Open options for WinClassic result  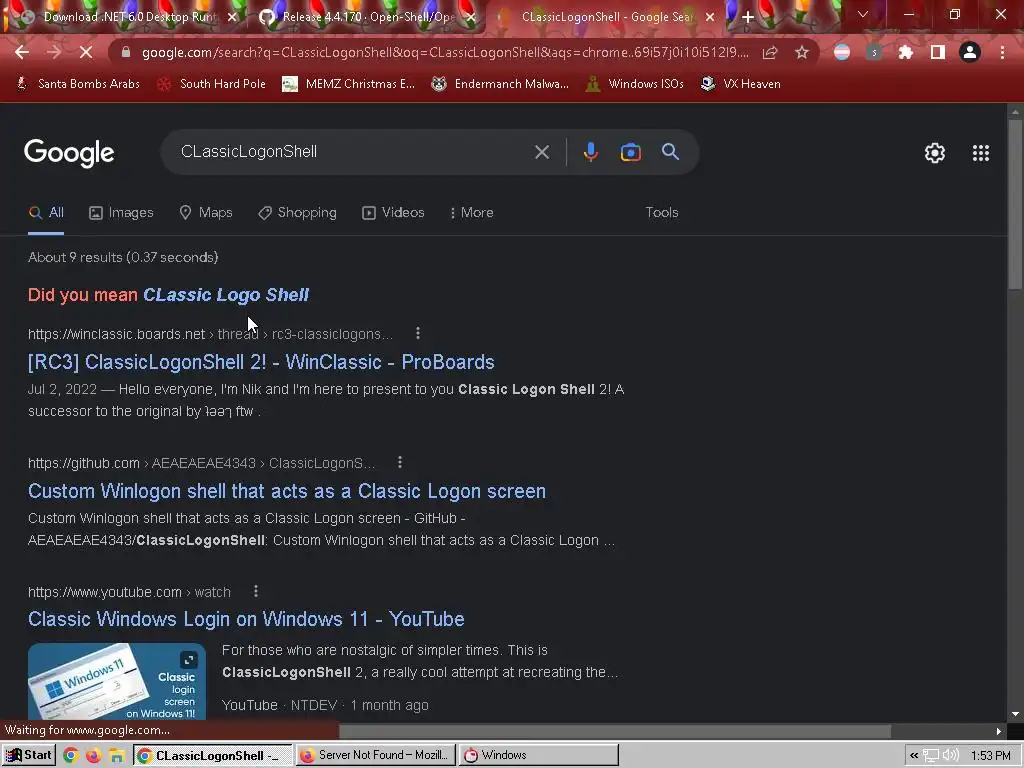point(418,334)
